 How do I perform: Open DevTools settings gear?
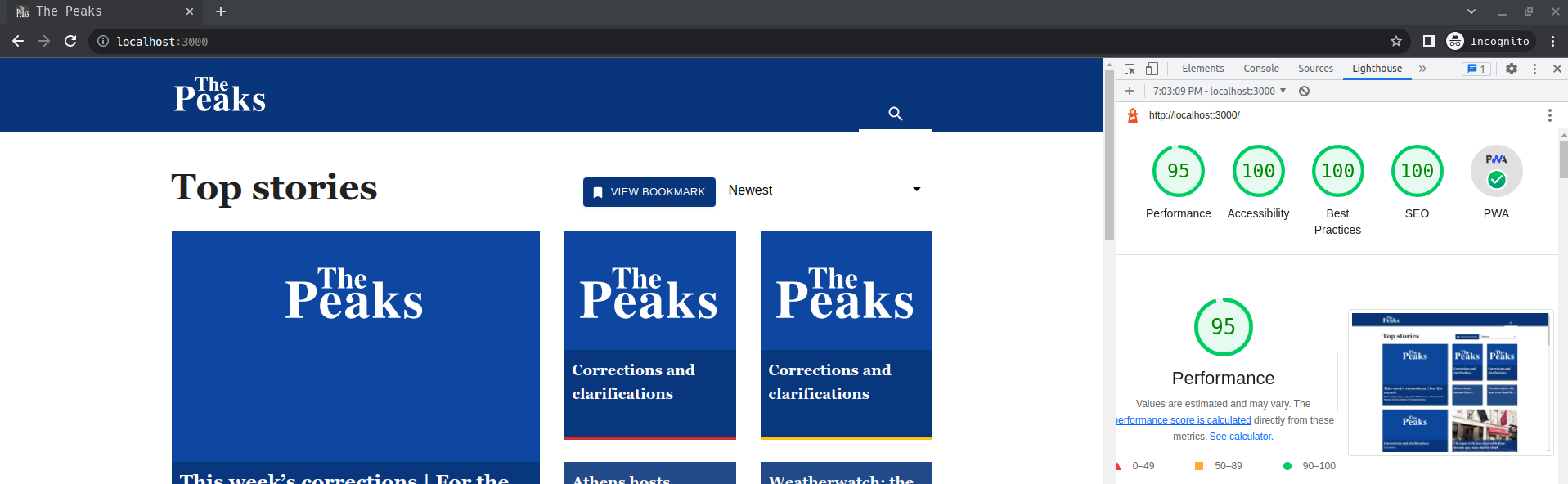1511,69
